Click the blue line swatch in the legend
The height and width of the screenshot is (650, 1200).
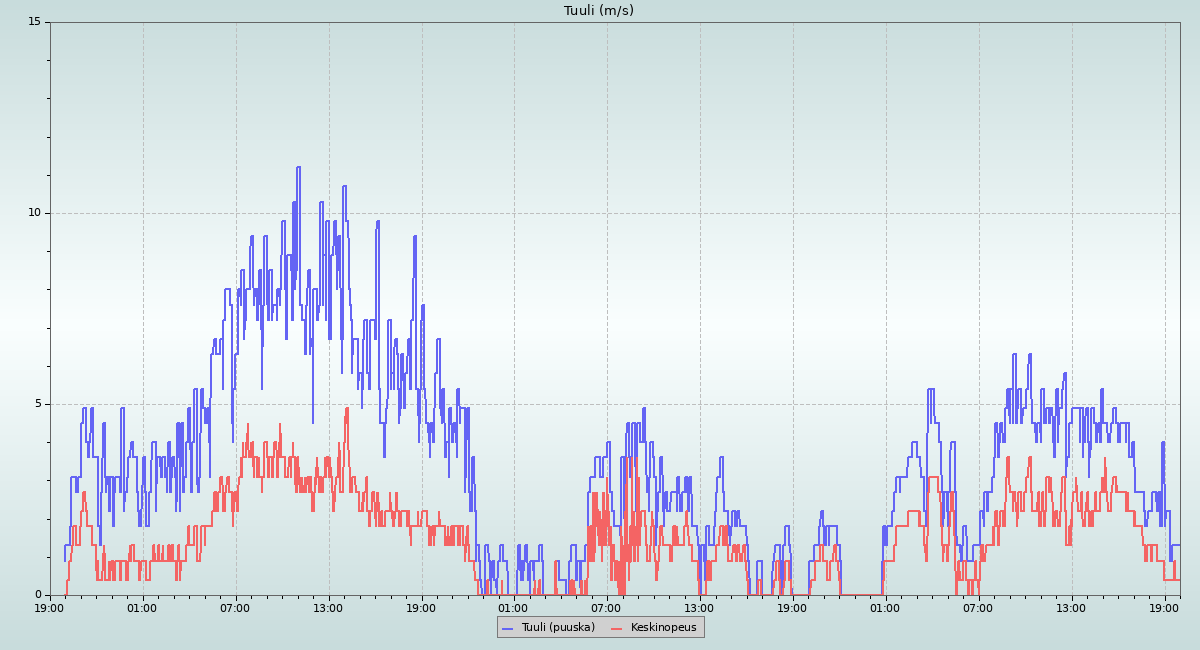[x=507, y=629]
